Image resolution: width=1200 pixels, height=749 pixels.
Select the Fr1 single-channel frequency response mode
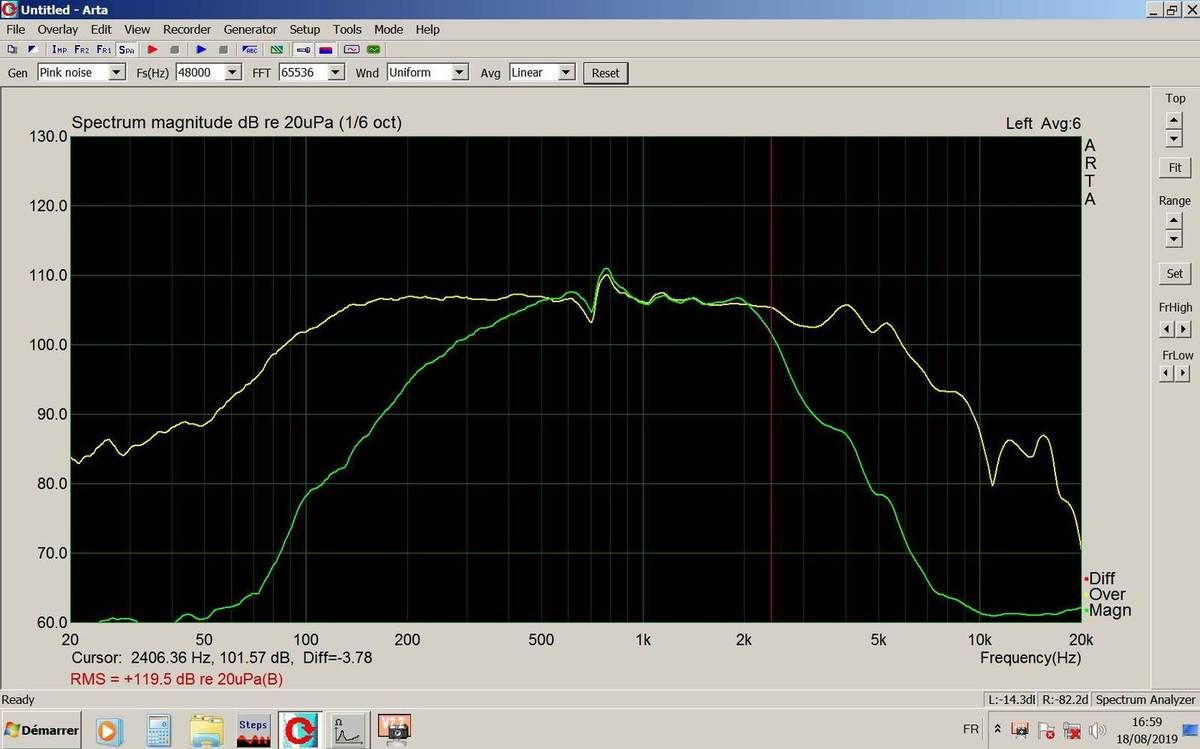(104, 49)
